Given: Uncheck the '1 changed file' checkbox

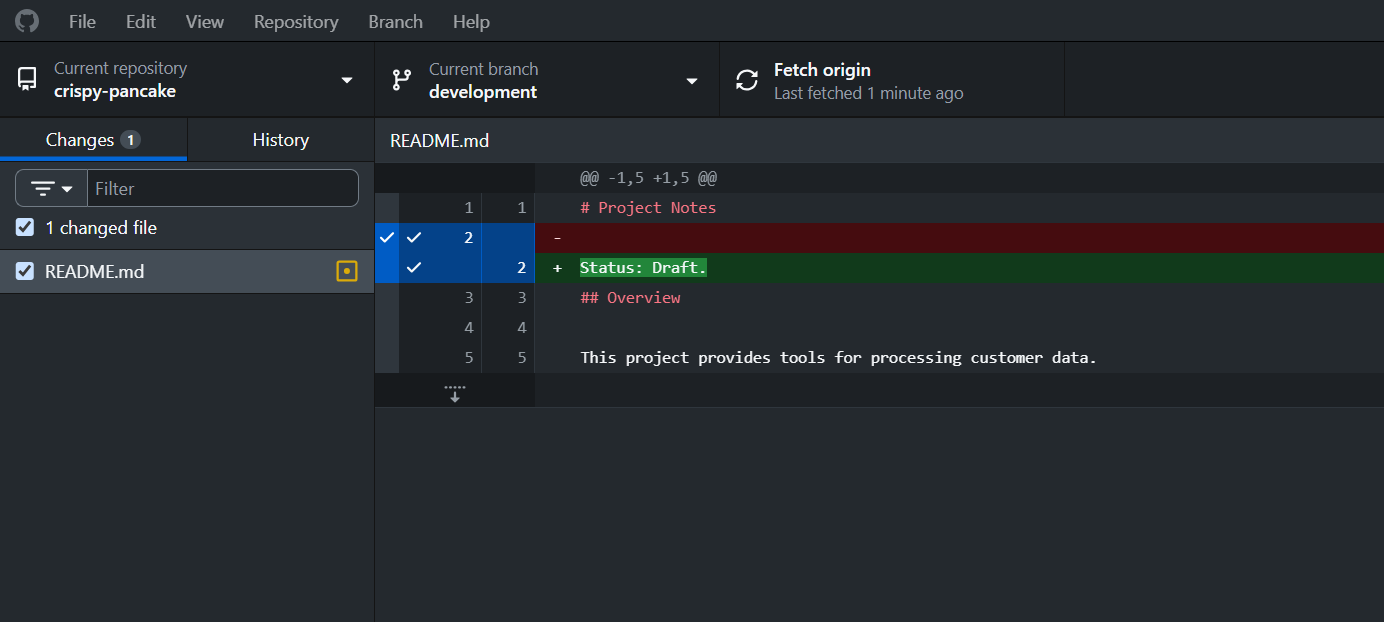Looking at the screenshot, I should click(25, 228).
